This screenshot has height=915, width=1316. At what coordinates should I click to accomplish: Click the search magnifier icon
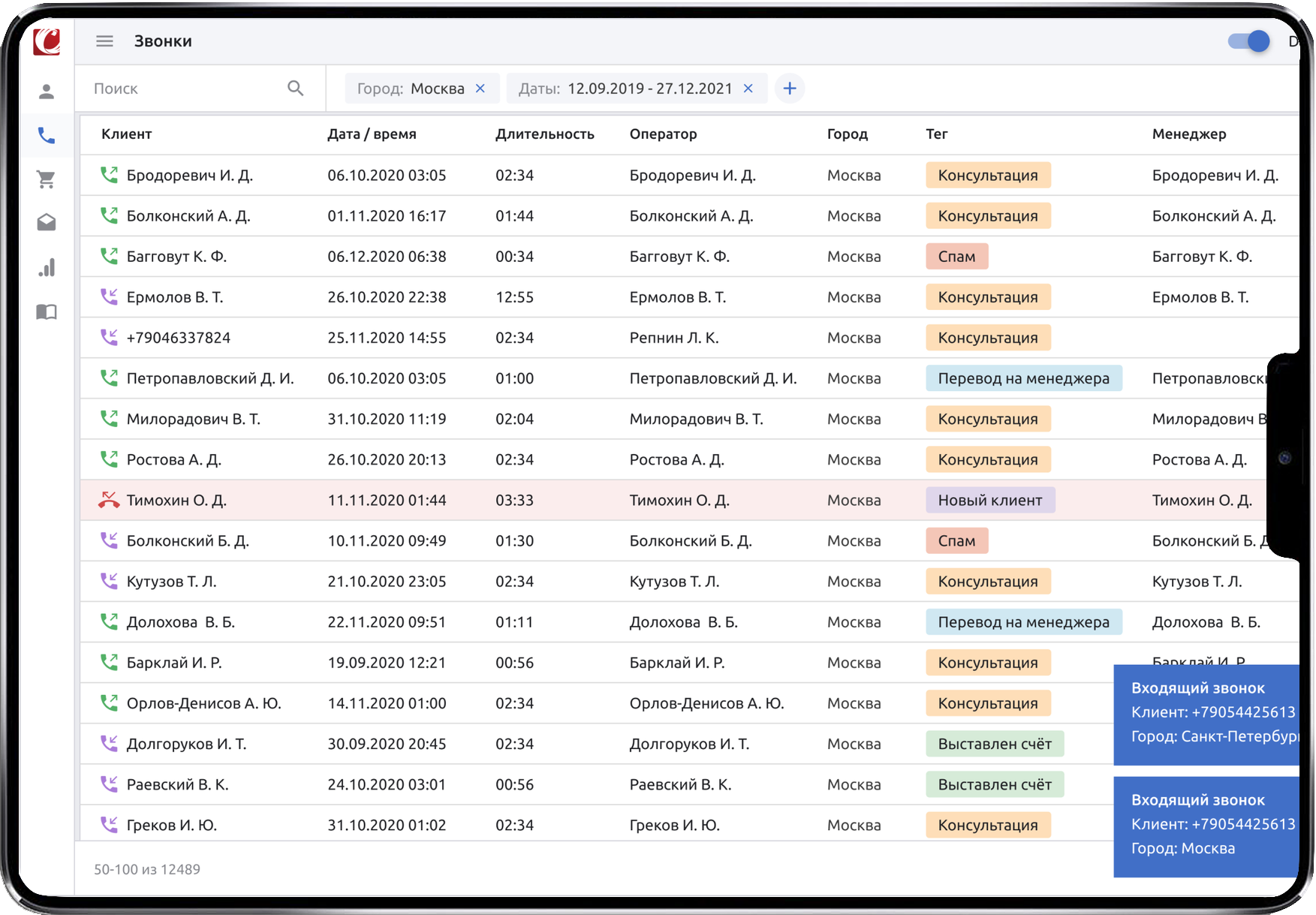click(x=295, y=89)
